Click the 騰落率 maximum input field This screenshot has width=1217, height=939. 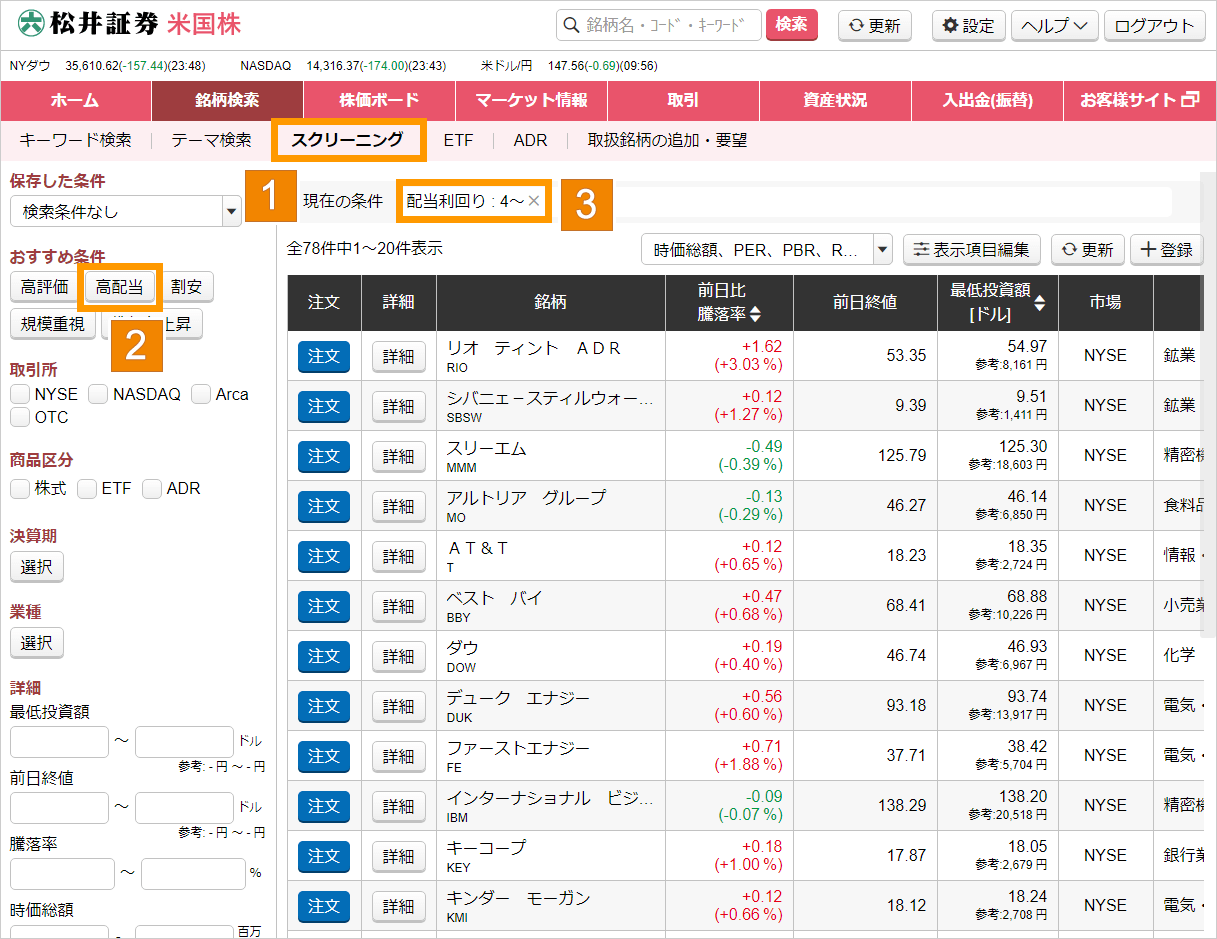coord(193,874)
